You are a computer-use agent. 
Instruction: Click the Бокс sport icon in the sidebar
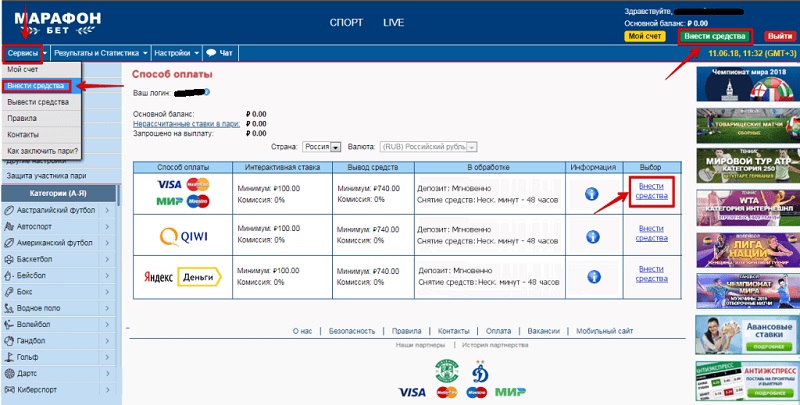click(x=9, y=291)
